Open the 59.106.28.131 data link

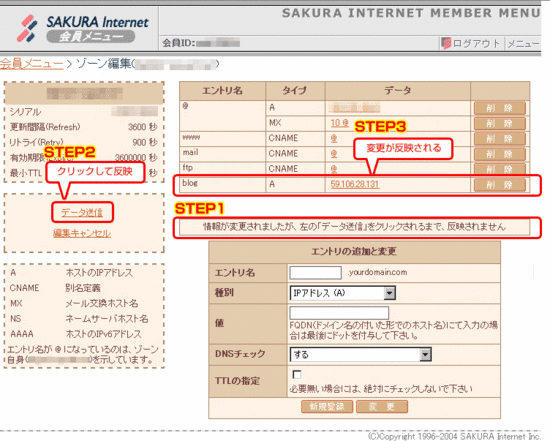coord(355,184)
